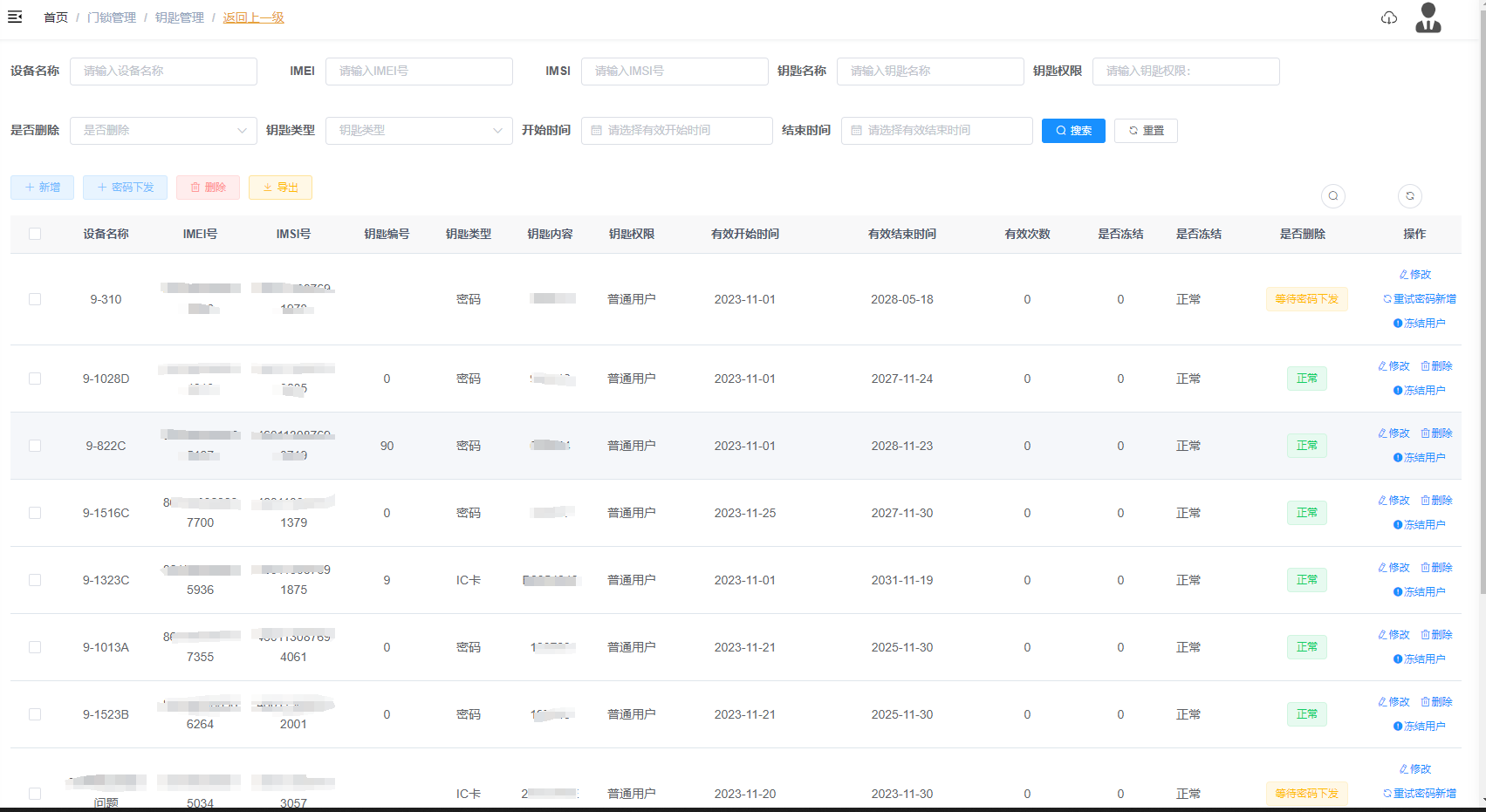The height and width of the screenshot is (812, 1486).
Task: Click 冻结用户 in row 9-1028D
Action: [x=1420, y=391]
